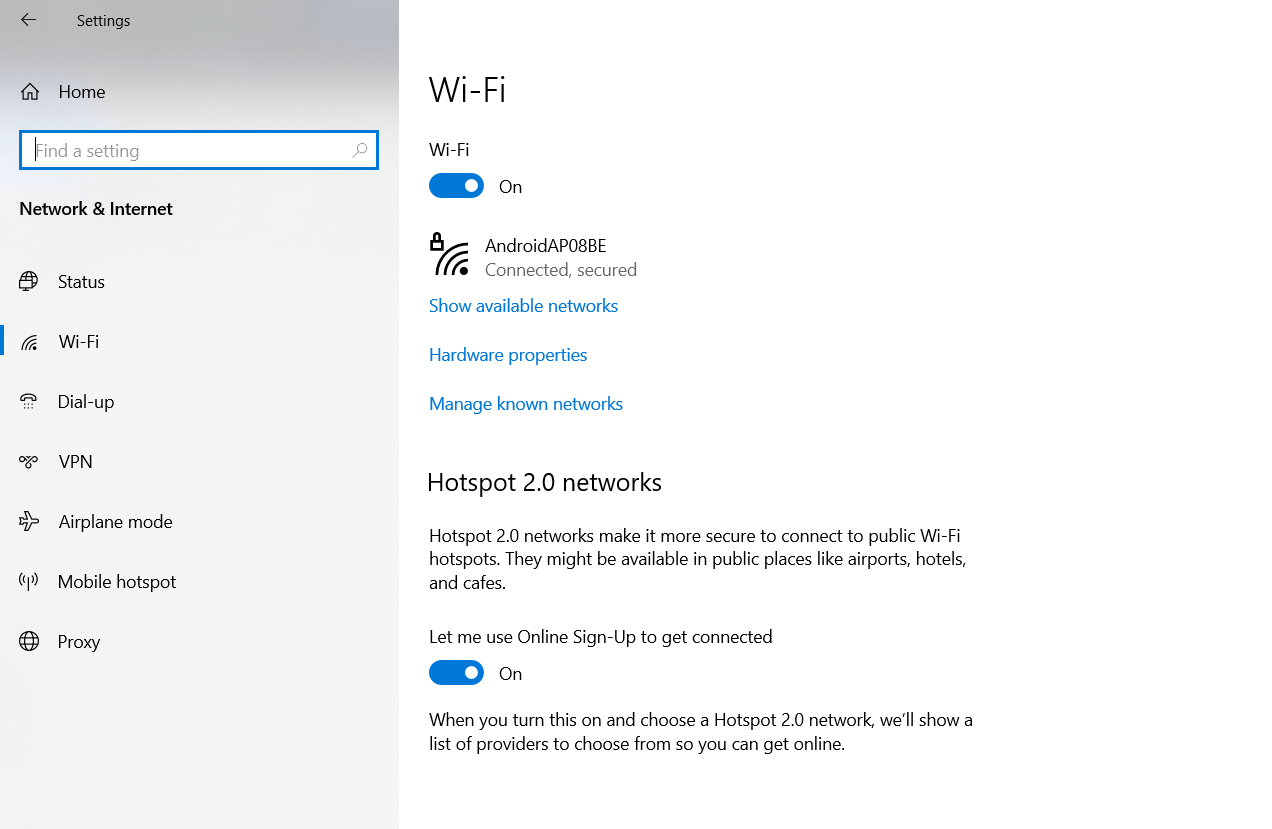Disable Online Sign-Up for Hotspot 2.0
1272x829 pixels.
tap(456, 672)
